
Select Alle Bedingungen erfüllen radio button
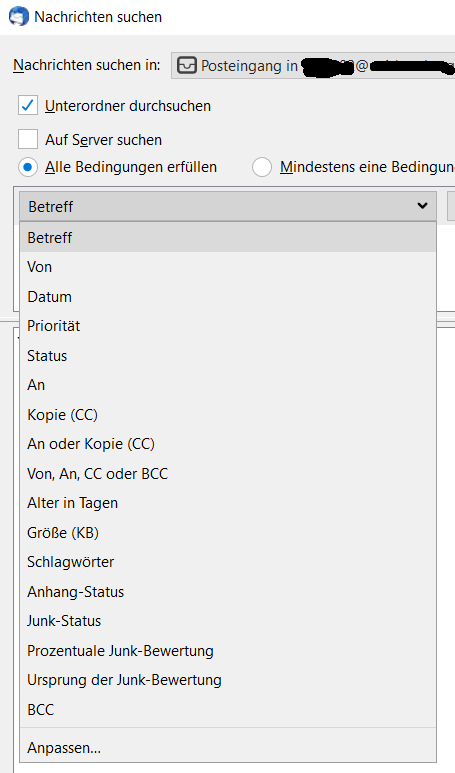tap(28, 167)
